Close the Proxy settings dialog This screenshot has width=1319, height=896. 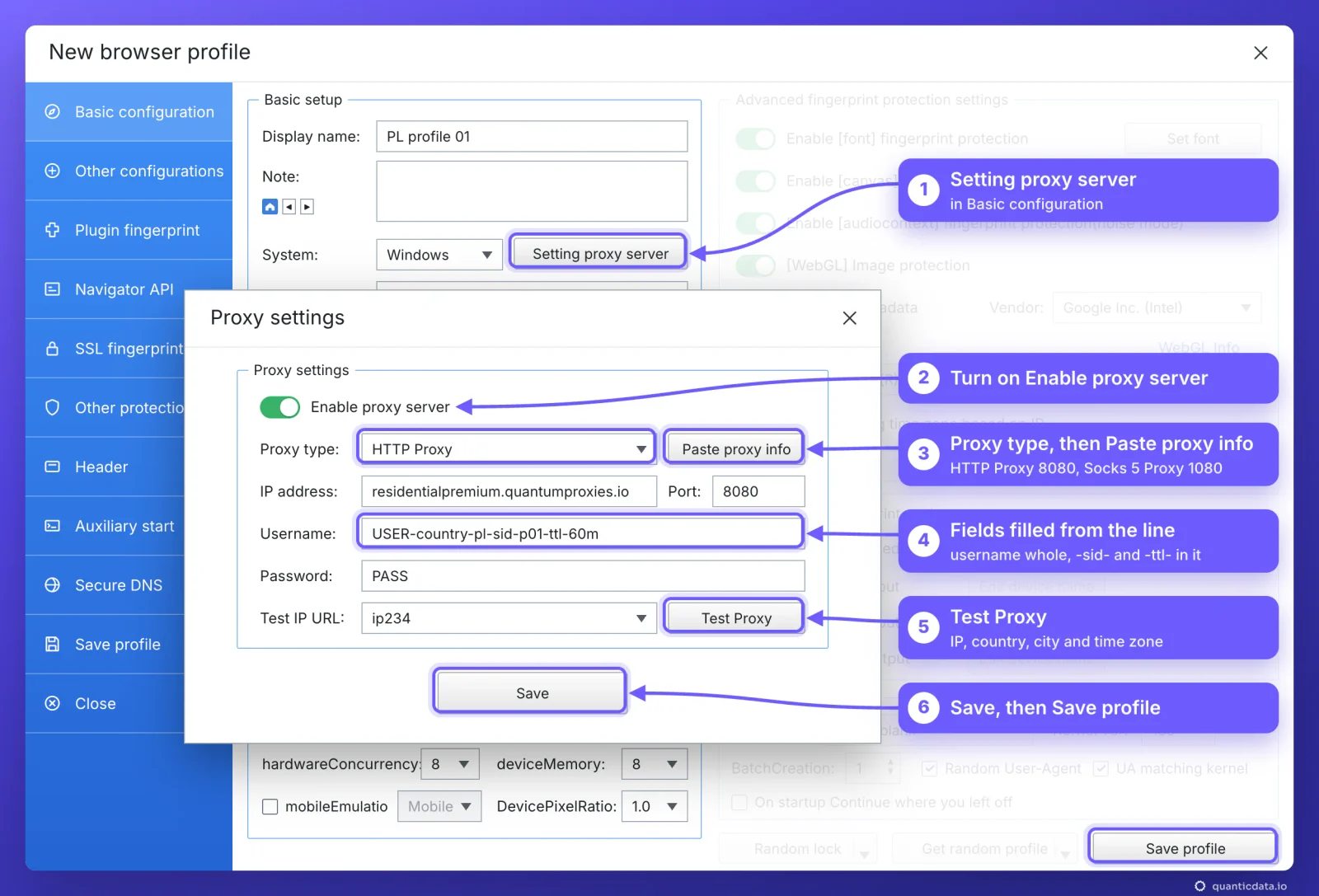pyautogui.click(x=850, y=318)
